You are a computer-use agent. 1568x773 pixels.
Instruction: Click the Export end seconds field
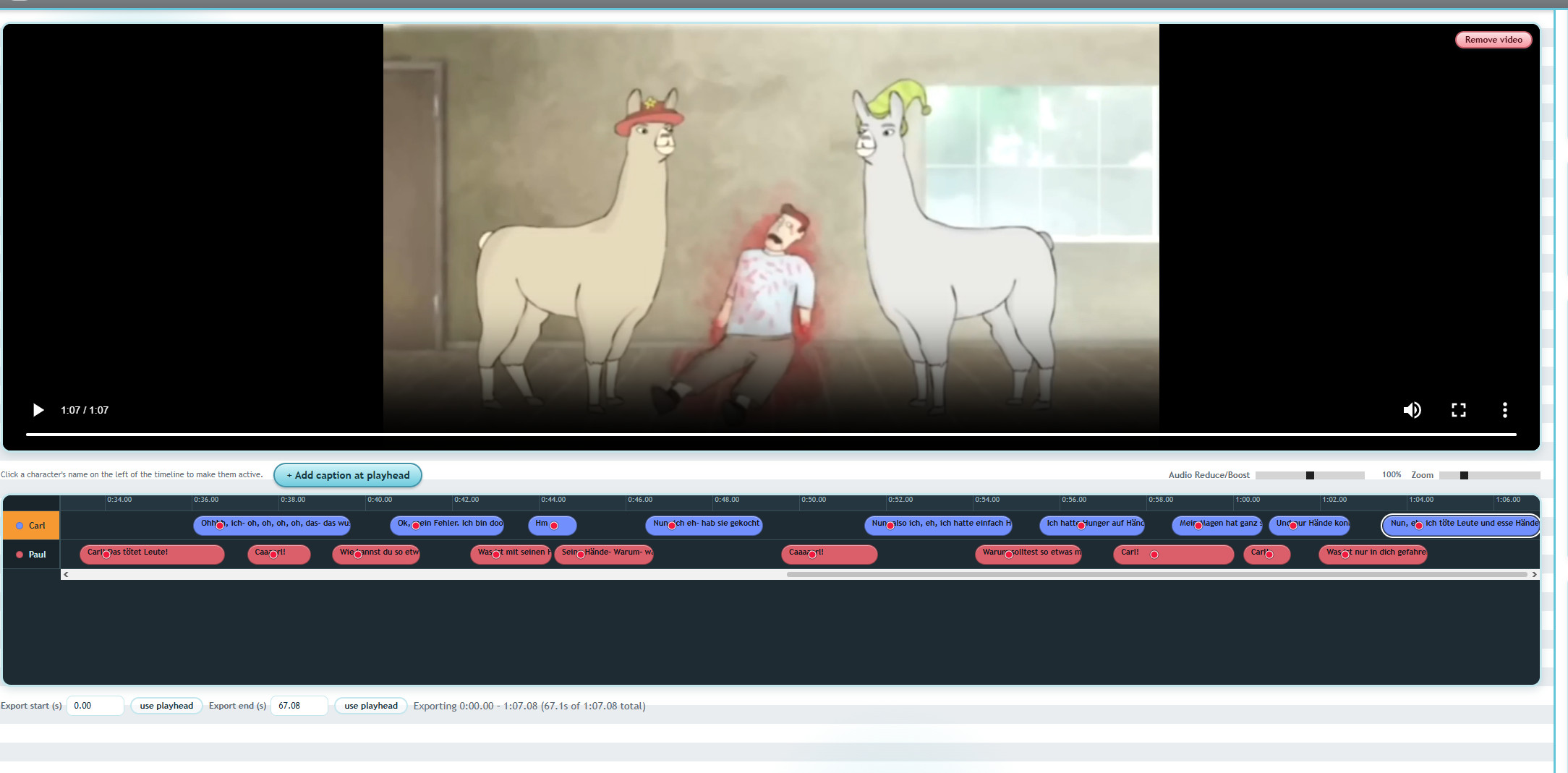click(299, 706)
